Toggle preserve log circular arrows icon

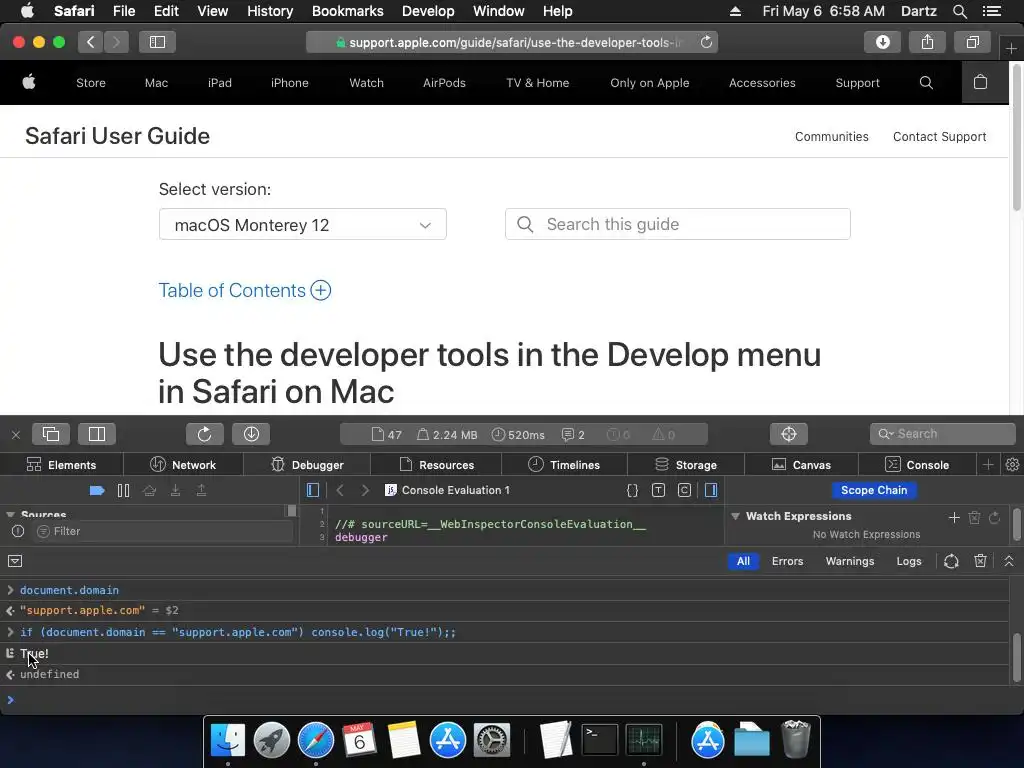[x=952, y=561]
